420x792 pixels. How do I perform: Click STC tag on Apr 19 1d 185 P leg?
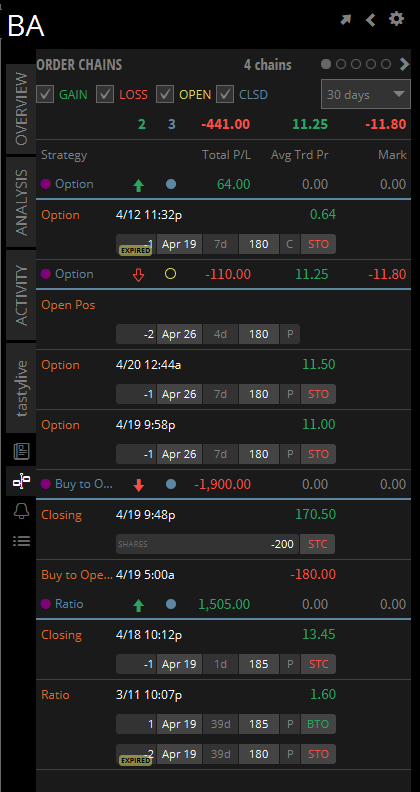click(318, 664)
